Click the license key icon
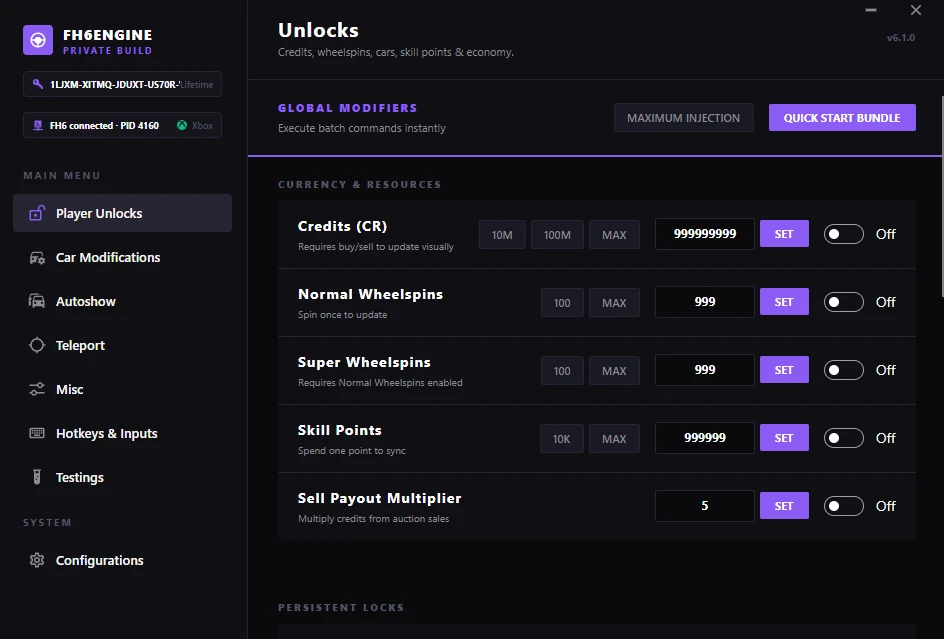Viewport: 944px width, 639px height. point(38,84)
